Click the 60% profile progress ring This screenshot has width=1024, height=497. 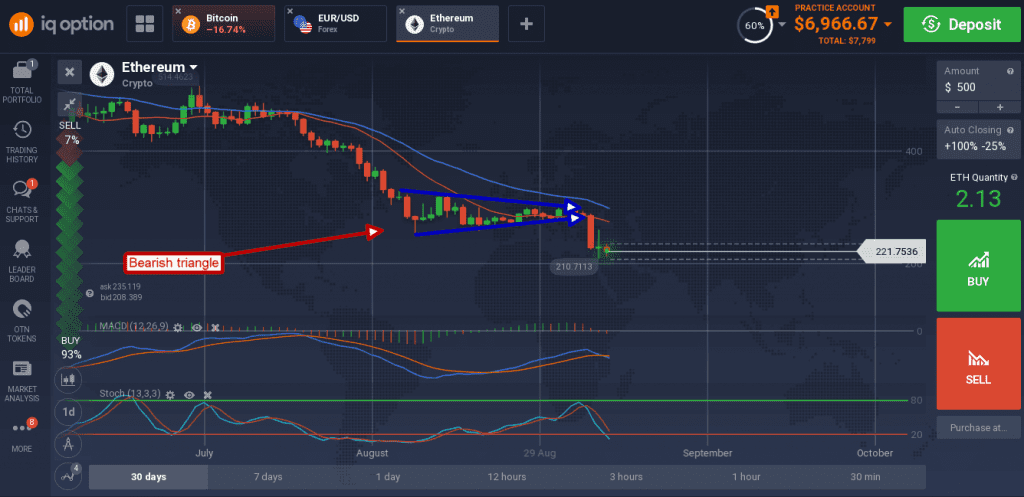755,26
